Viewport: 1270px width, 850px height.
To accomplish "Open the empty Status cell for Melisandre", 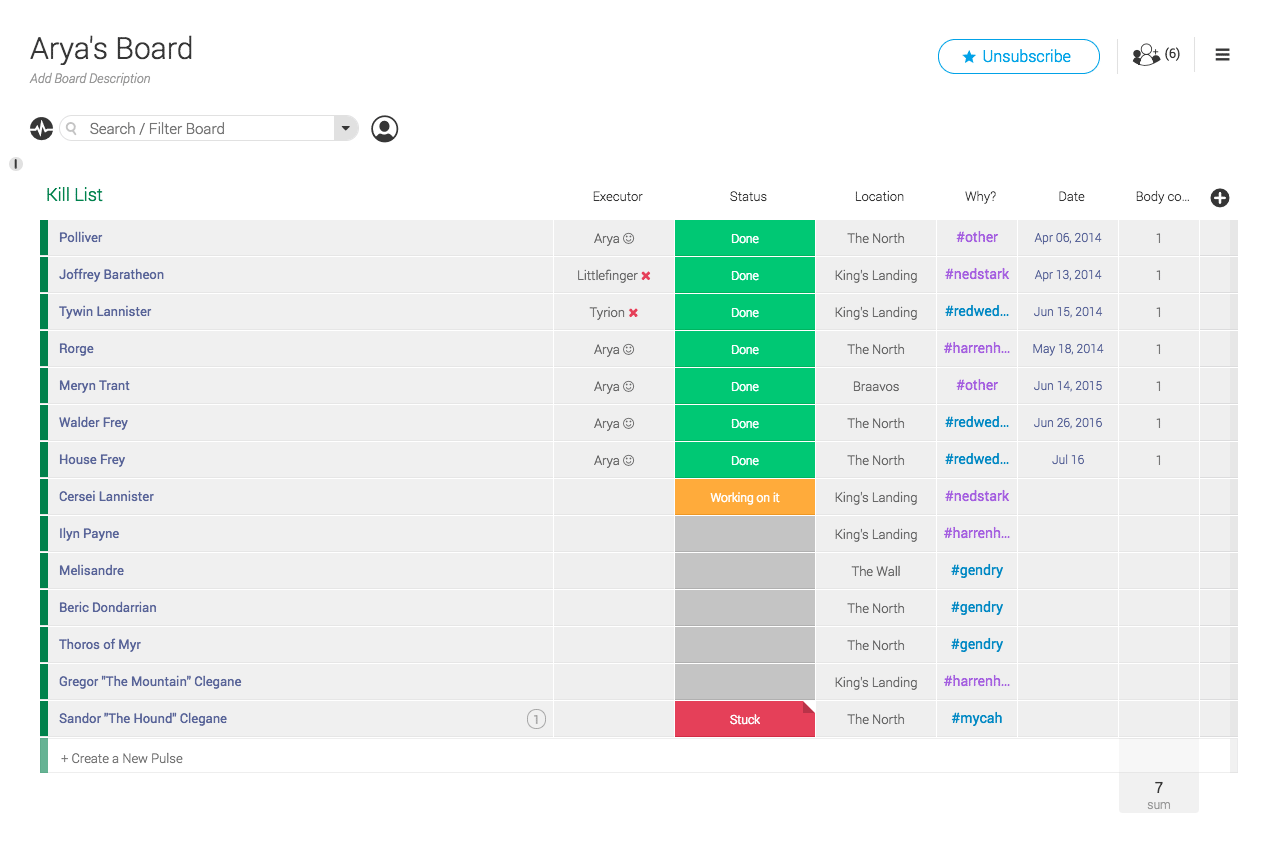I will pyautogui.click(x=745, y=571).
